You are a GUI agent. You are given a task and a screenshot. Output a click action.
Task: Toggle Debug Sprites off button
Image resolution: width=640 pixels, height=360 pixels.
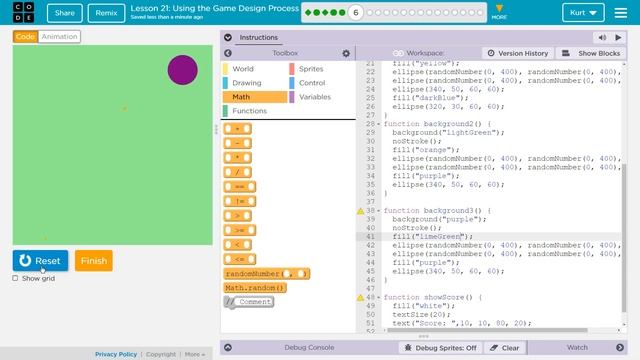[x=440, y=348]
